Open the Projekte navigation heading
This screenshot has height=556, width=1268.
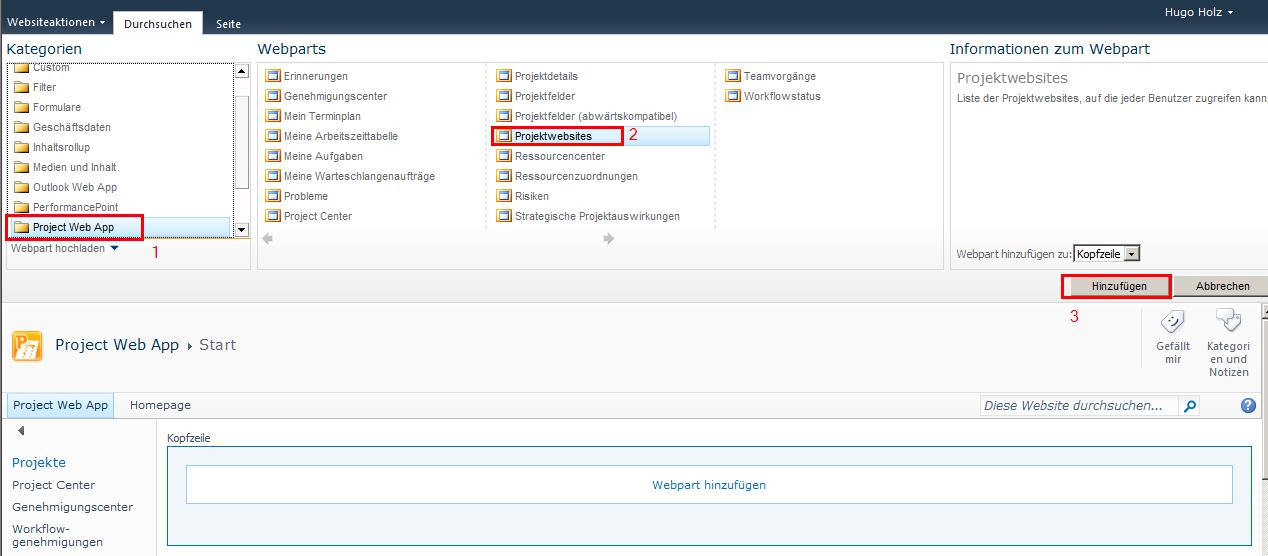39,462
